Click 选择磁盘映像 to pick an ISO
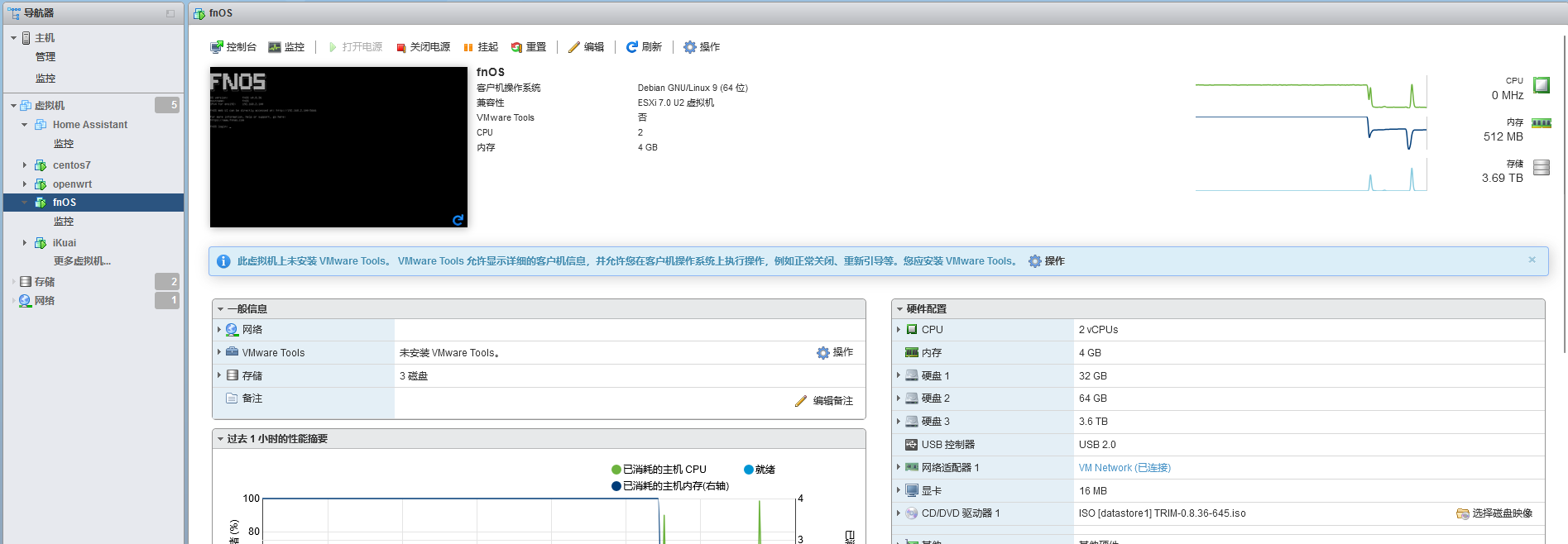Screen dimensions: 1568x544 click(x=1494, y=513)
